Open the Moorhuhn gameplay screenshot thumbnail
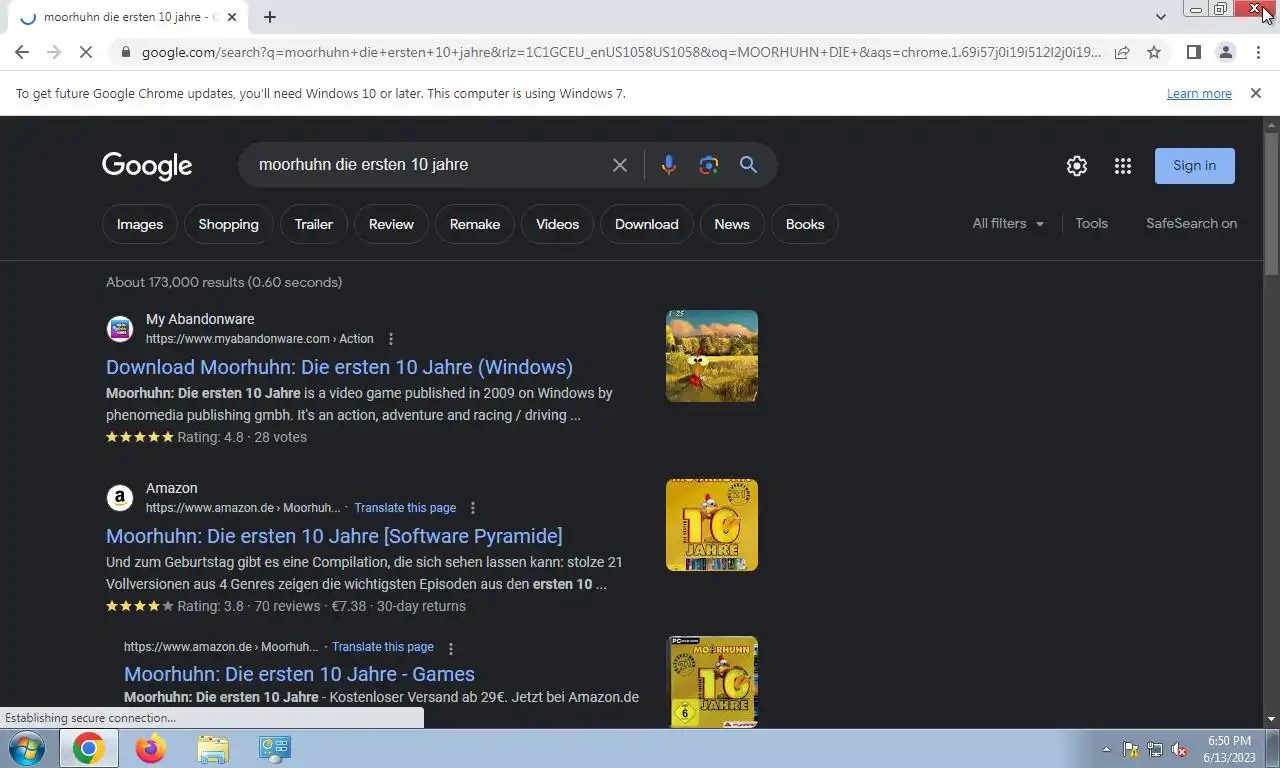This screenshot has width=1280, height=768. (712, 356)
